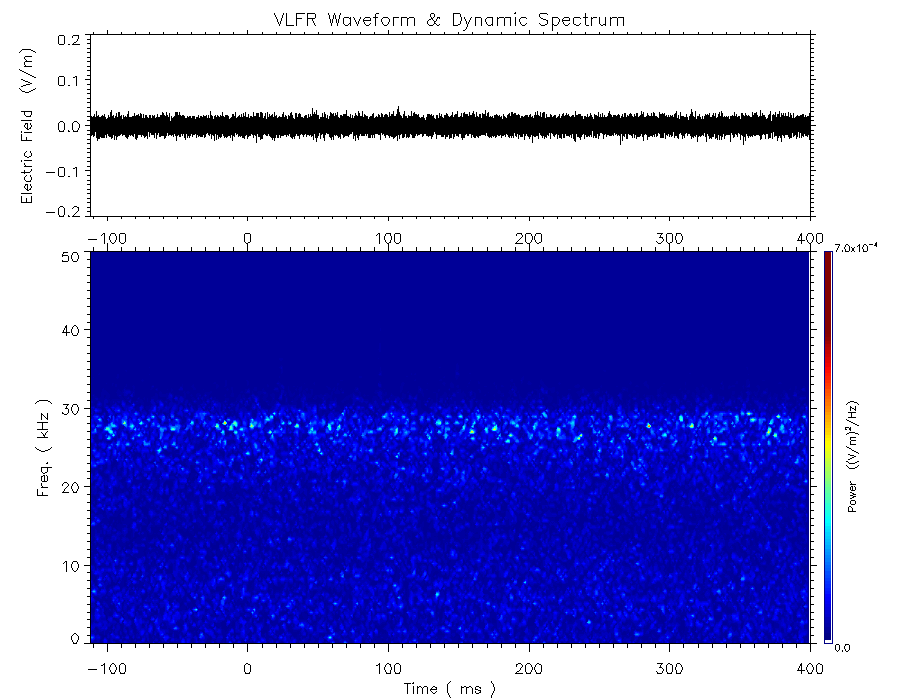Click the orange hotspot in the spectrum near 285 ms
This screenshot has height=700, width=900.
click(x=648, y=426)
